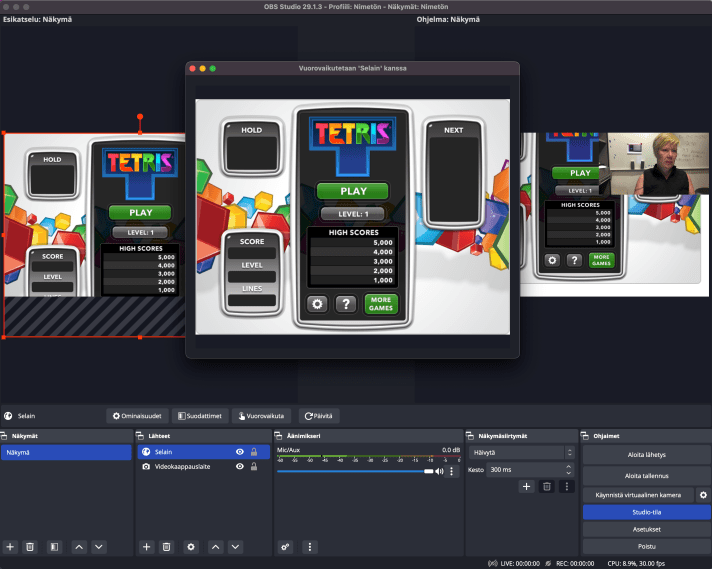This screenshot has height=569, width=712.
Task: Select the Videokaappauslaite source
Action: [x=185, y=467]
